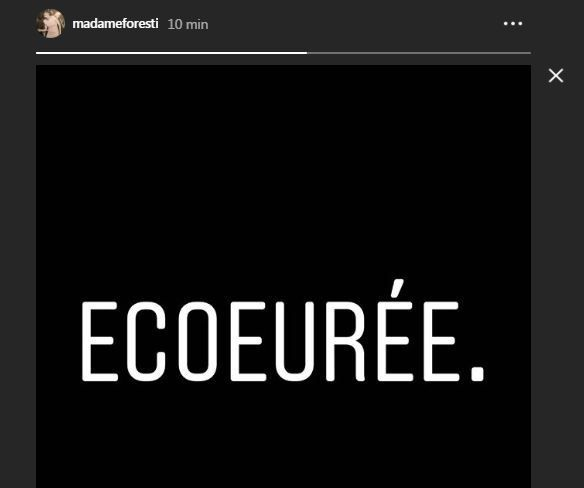This screenshot has width=584, height=488.
Task: Tap the black area below the story text
Action: click(283, 436)
